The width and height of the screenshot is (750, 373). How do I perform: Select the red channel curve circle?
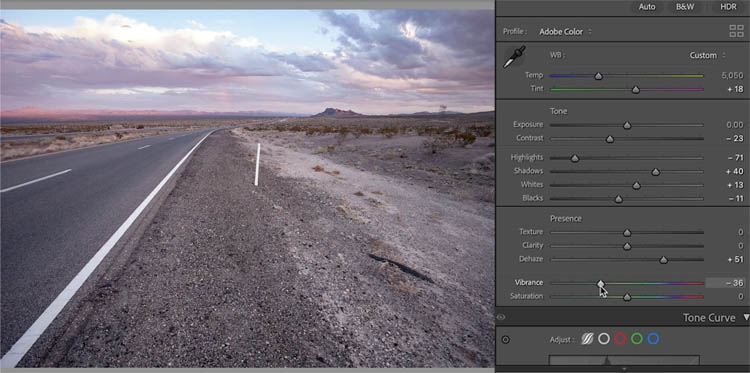click(x=620, y=339)
